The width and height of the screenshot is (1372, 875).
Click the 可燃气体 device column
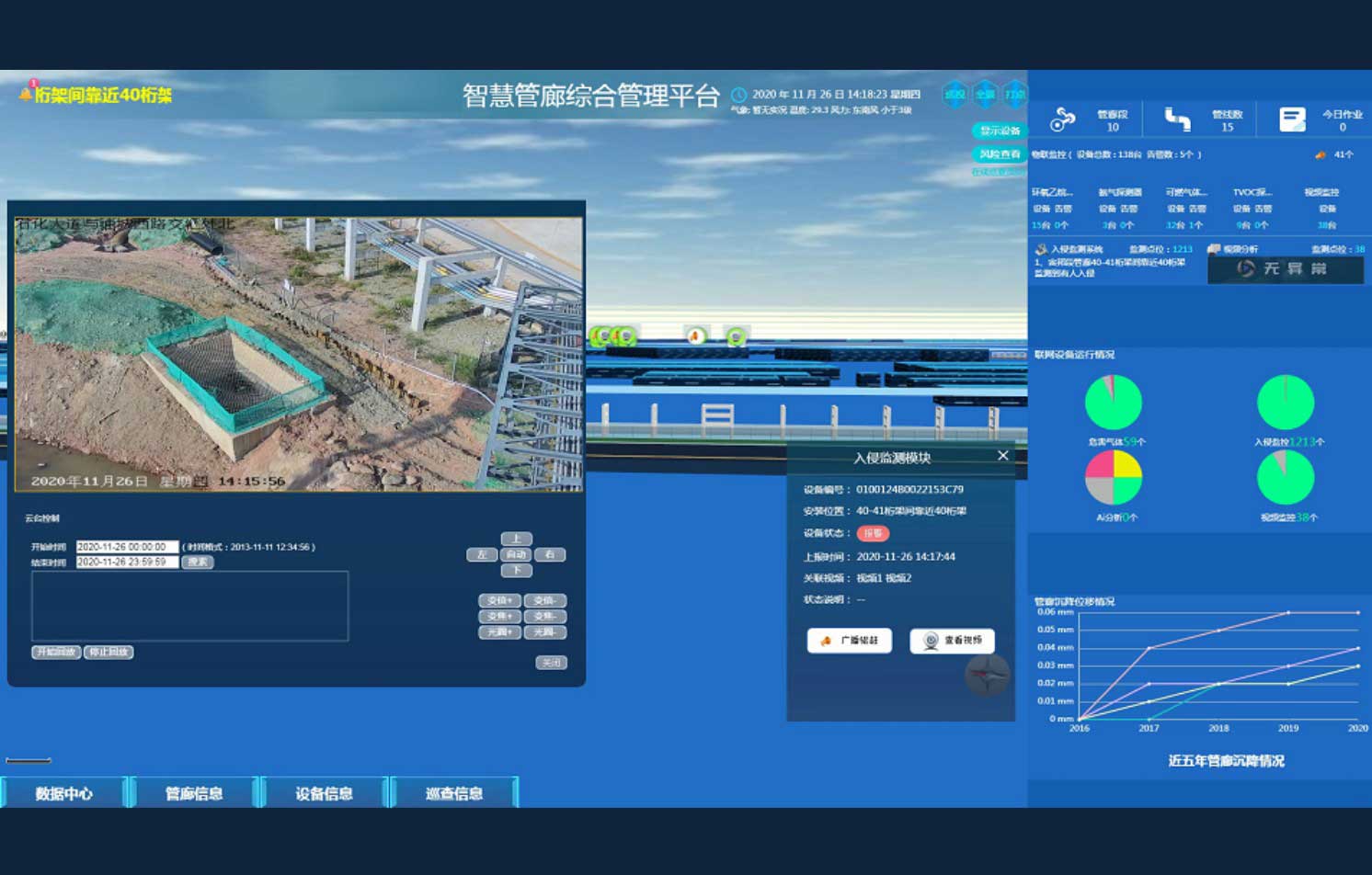[1185, 208]
